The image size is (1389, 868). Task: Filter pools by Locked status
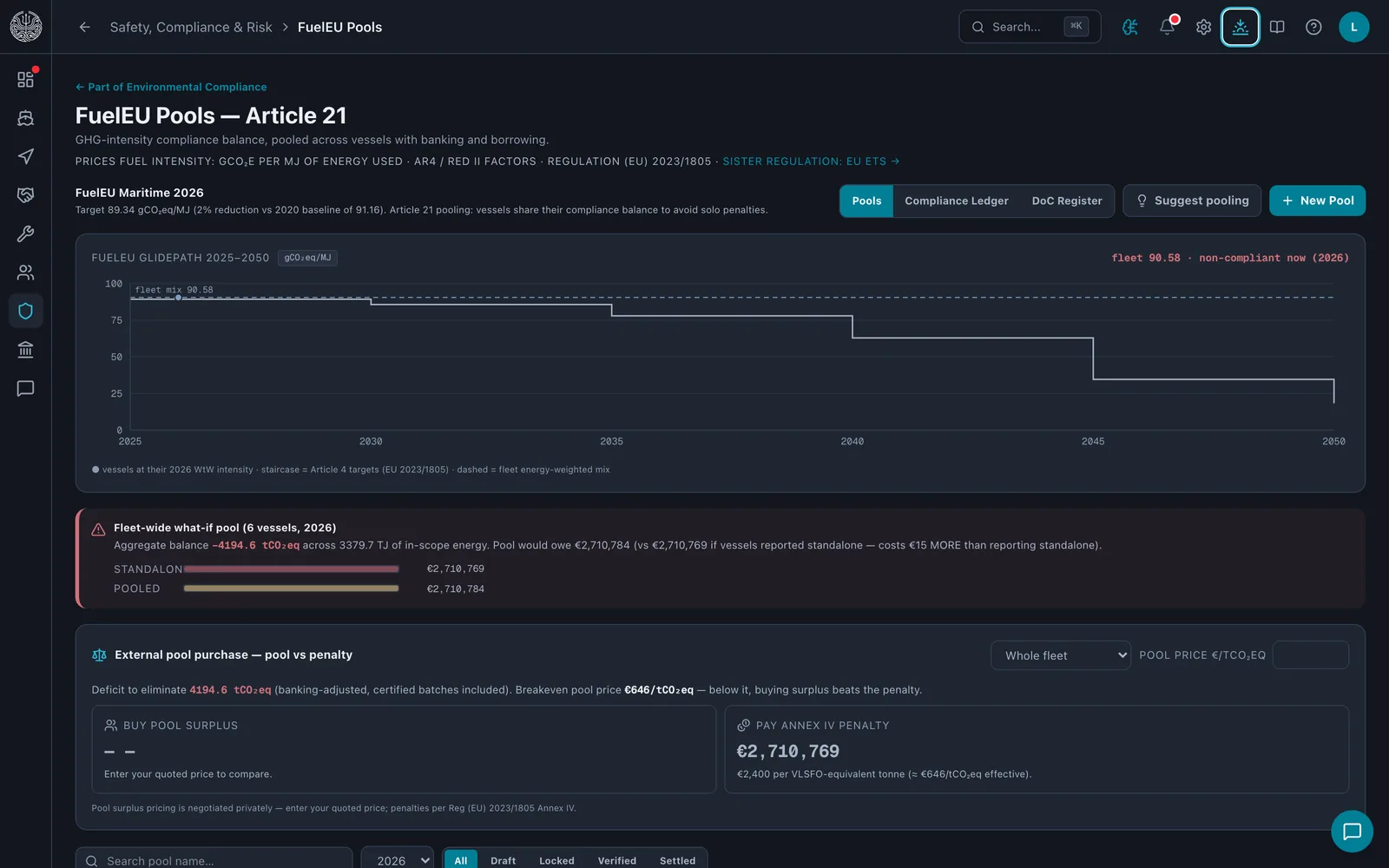tap(556, 860)
